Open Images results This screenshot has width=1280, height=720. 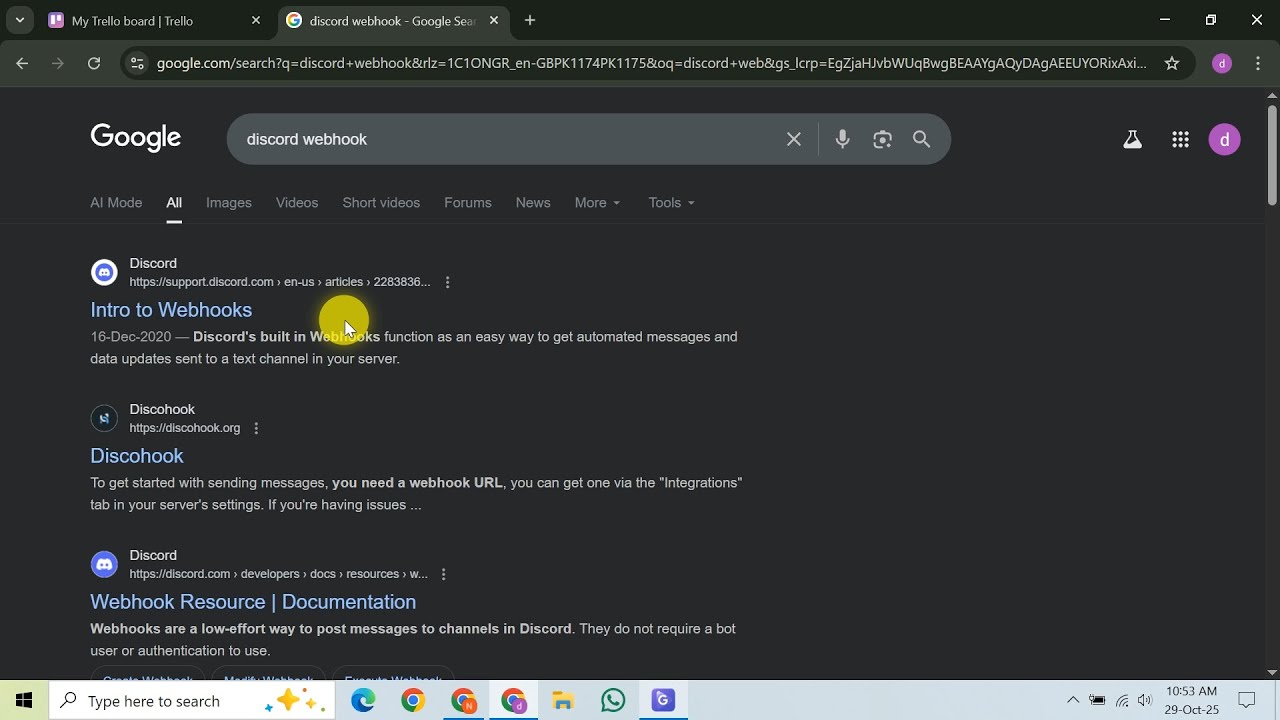click(x=229, y=202)
